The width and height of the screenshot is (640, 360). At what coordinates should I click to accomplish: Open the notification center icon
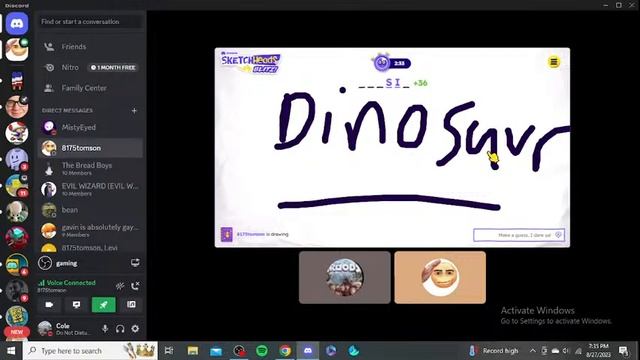pos(623,351)
